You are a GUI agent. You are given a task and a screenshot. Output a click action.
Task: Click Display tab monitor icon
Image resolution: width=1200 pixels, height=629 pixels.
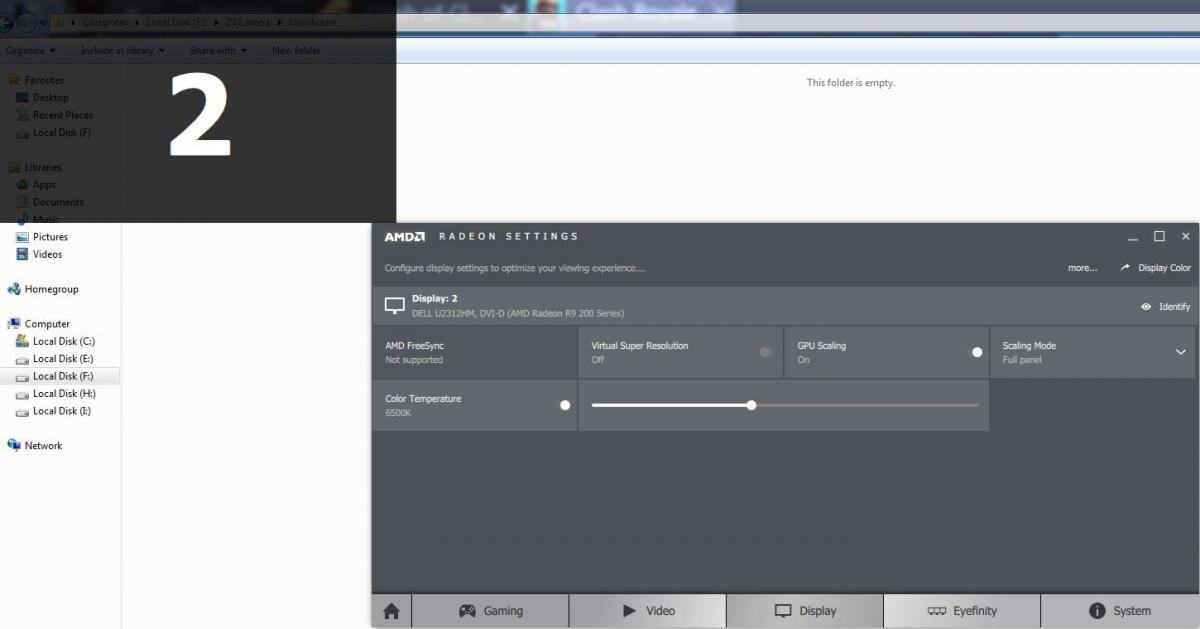point(783,611)
